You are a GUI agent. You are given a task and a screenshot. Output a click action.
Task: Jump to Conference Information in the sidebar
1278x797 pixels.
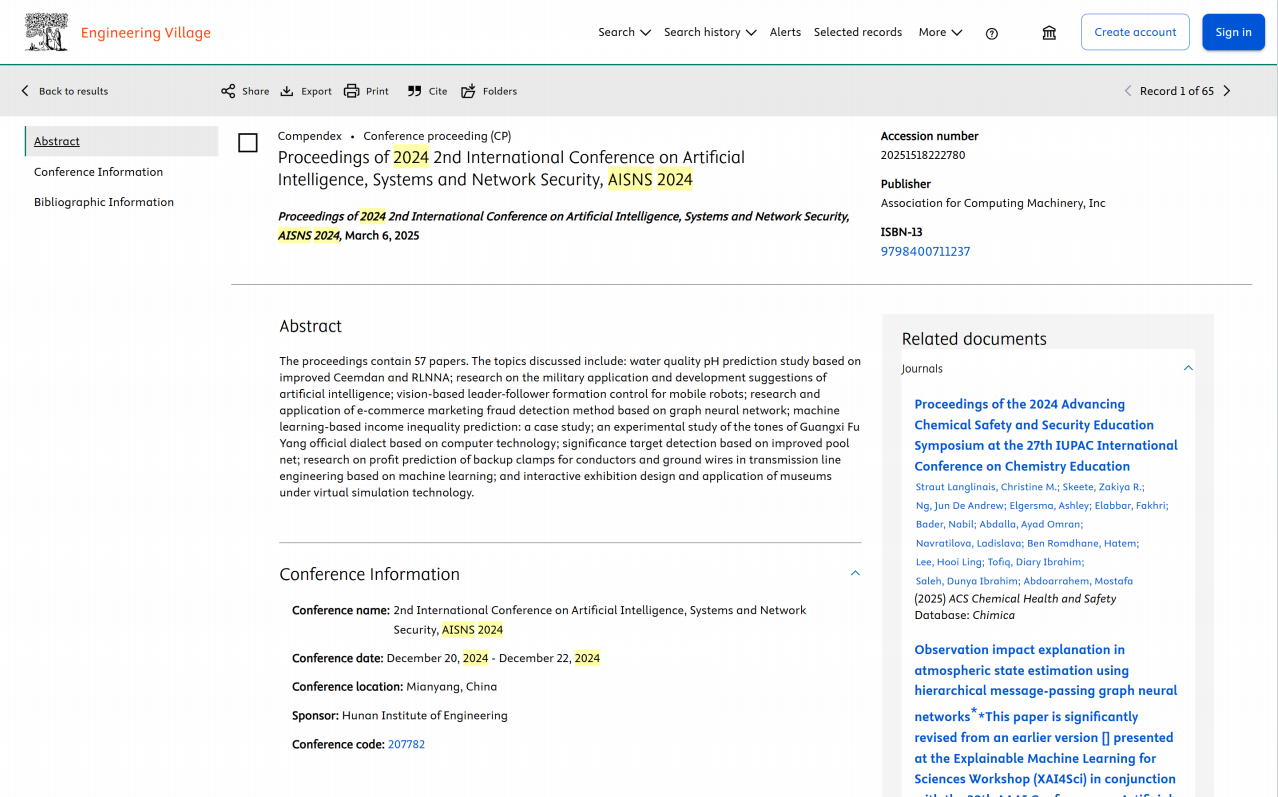click(98, 172)
